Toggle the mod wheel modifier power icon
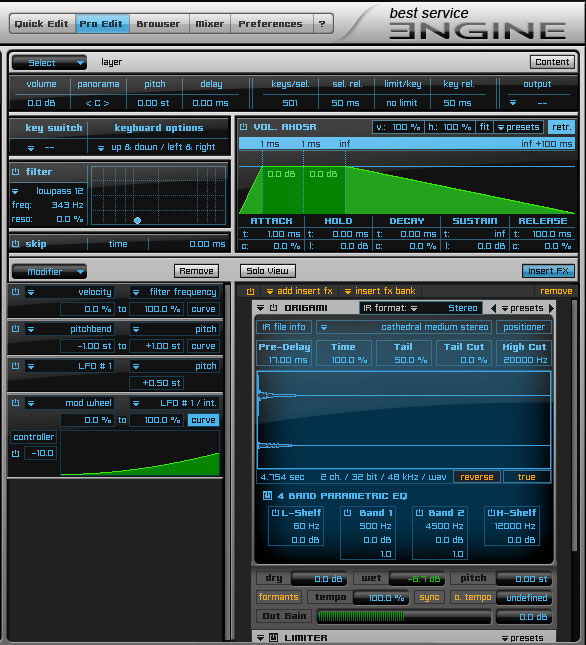Viewport: 586px width, 645px height. point(16,403)
